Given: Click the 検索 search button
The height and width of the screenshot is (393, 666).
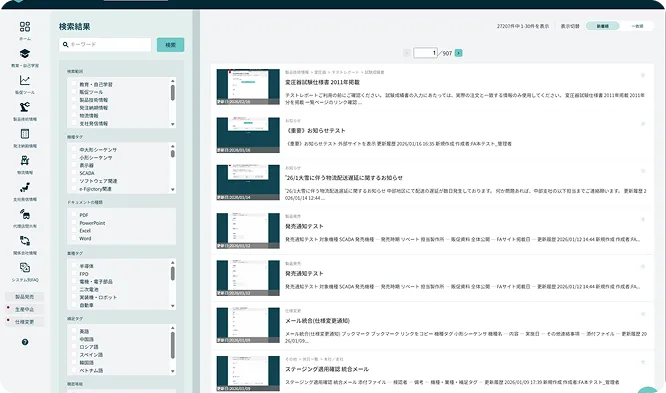Looking at the screenshot, I should coord(170,45).
